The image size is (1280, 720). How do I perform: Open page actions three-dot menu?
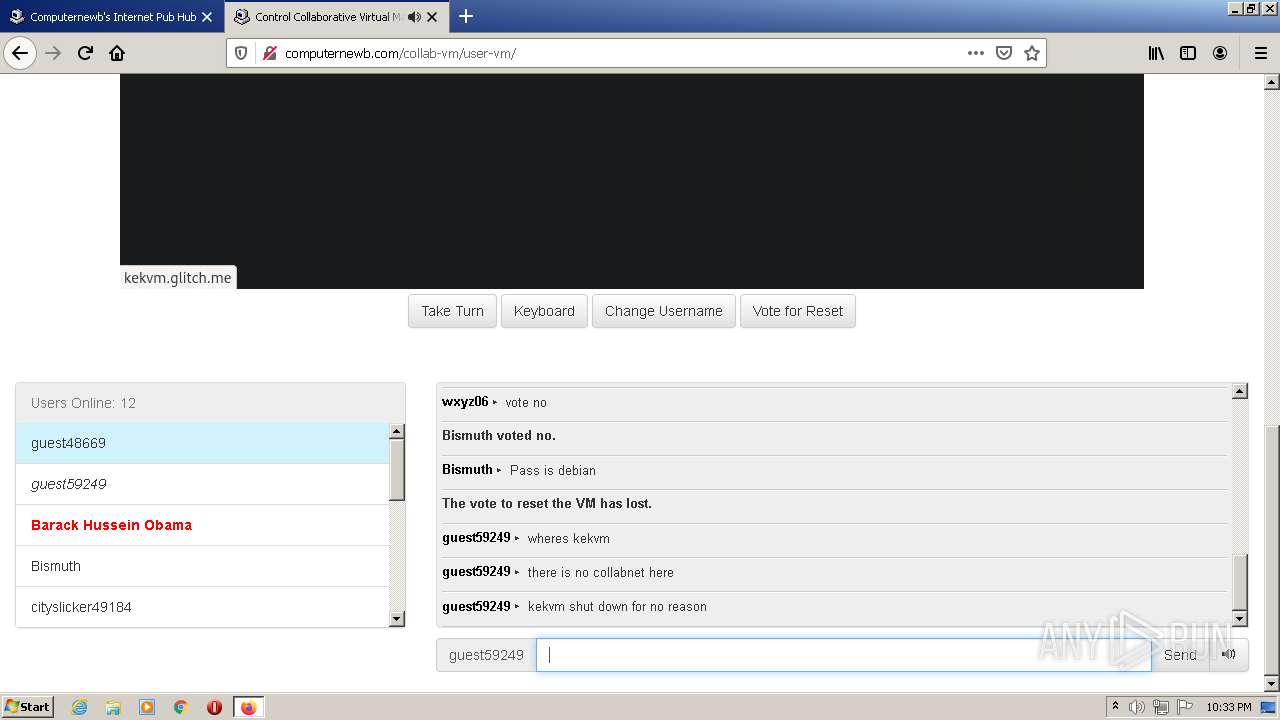(x=976, y=53)
